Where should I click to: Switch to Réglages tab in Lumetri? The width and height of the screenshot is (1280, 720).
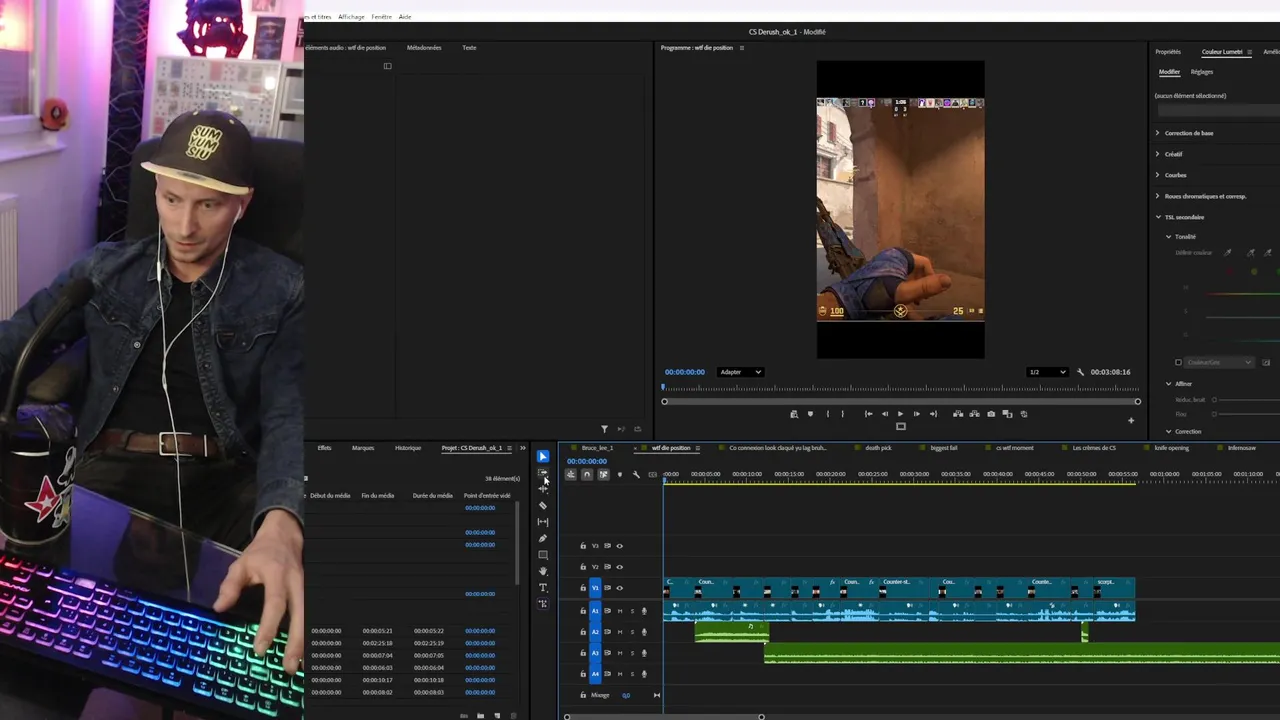click(x=1202, y=72)
